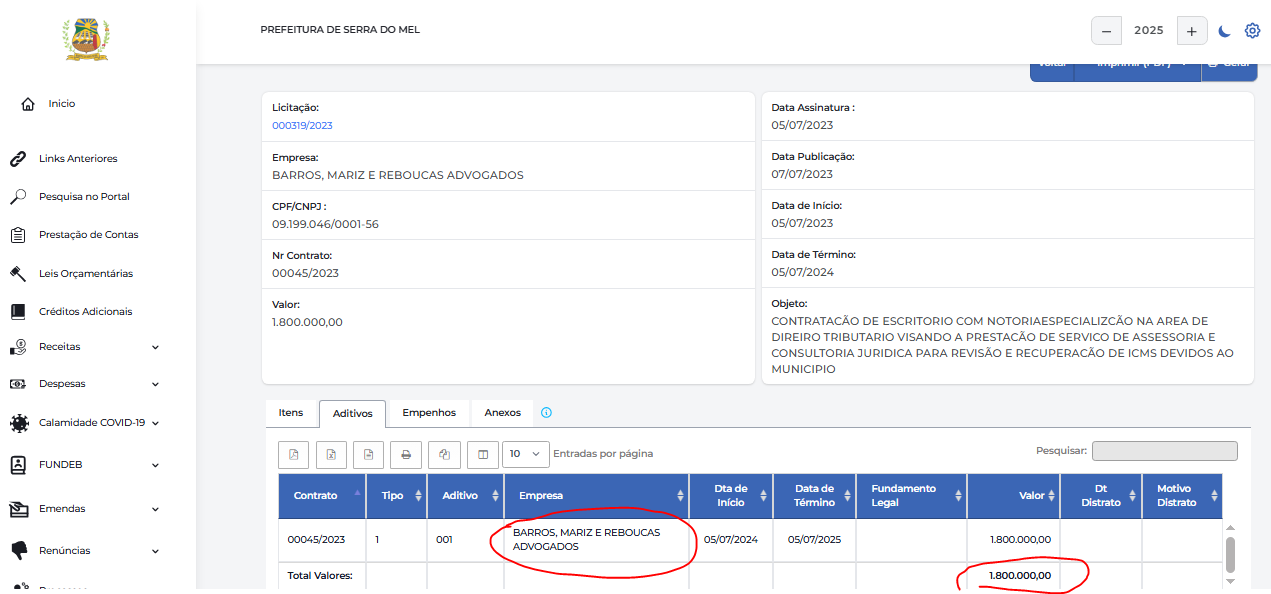This screenshot has width=1271, height=594.
Task: Sort table by Valor column header
Action: click(x=1013, y=496)
